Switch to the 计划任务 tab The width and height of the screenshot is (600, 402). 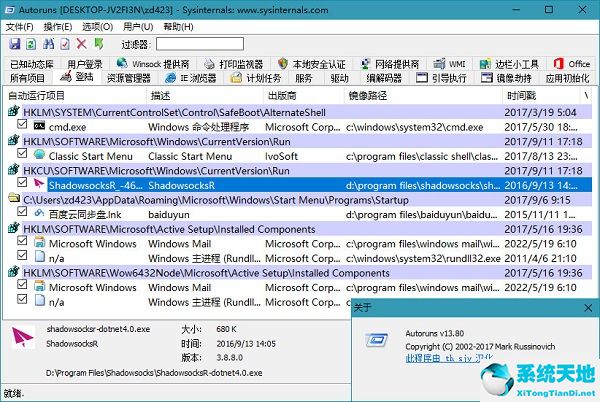click(x=256, y=78)
